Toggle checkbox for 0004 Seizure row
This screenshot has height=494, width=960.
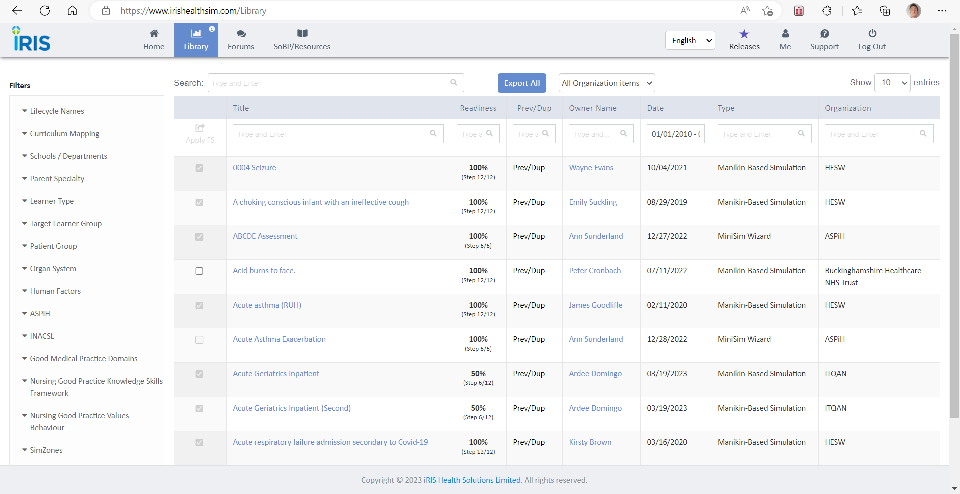[x=199, y=168]
